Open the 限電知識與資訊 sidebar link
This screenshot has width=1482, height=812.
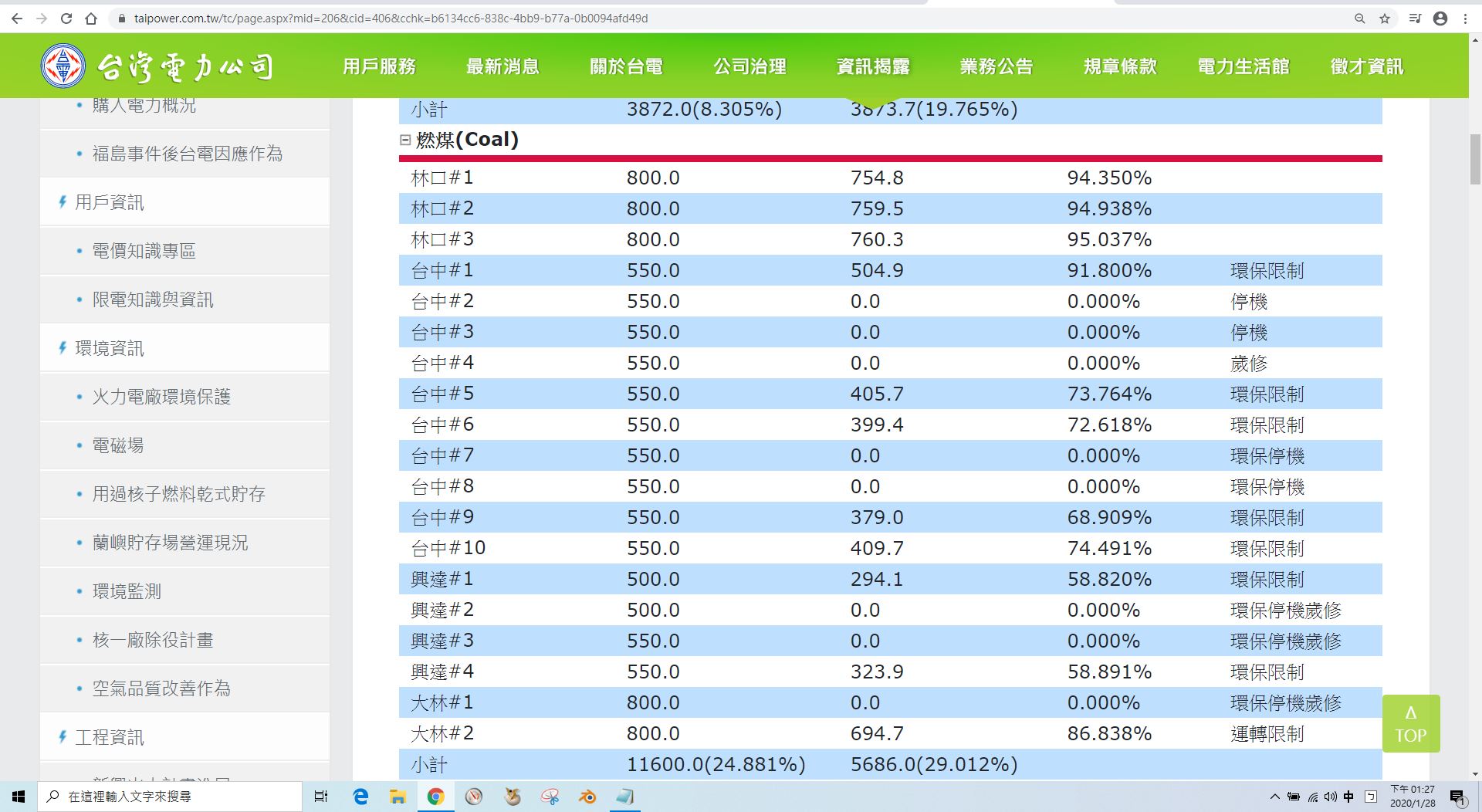click(153, 299)
